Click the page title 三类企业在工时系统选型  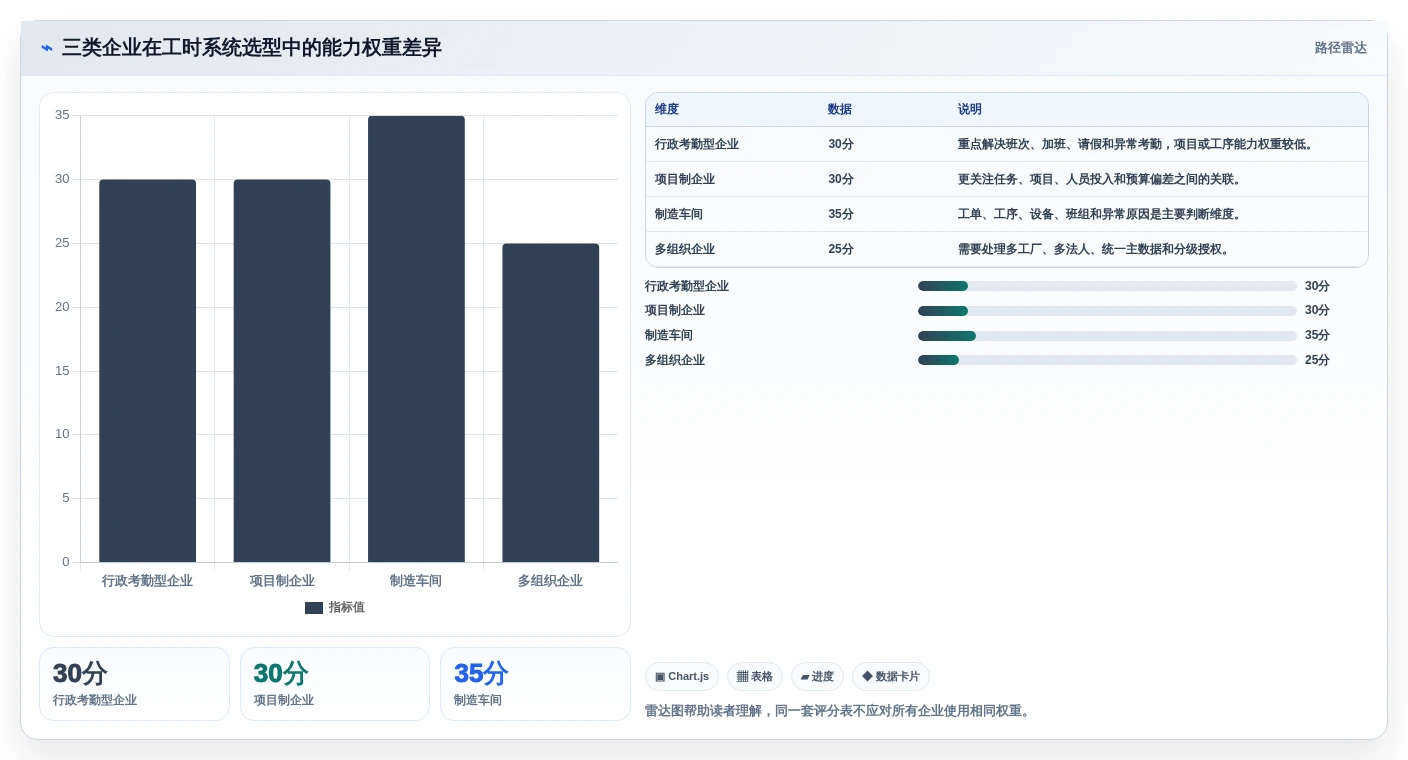(252, 48)
